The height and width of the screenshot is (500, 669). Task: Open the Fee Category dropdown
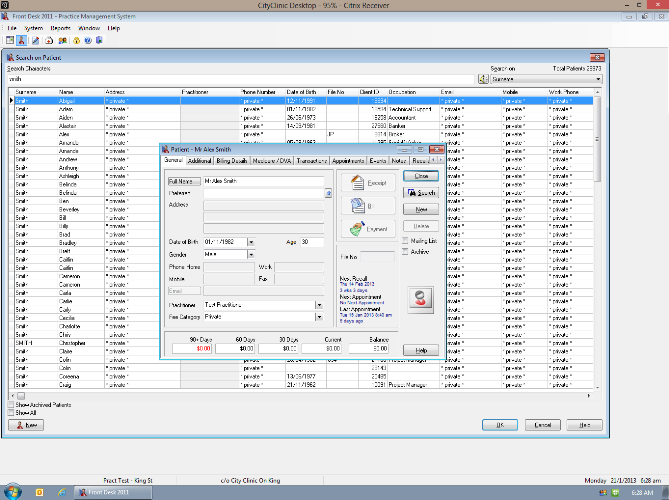click(318, 317)
